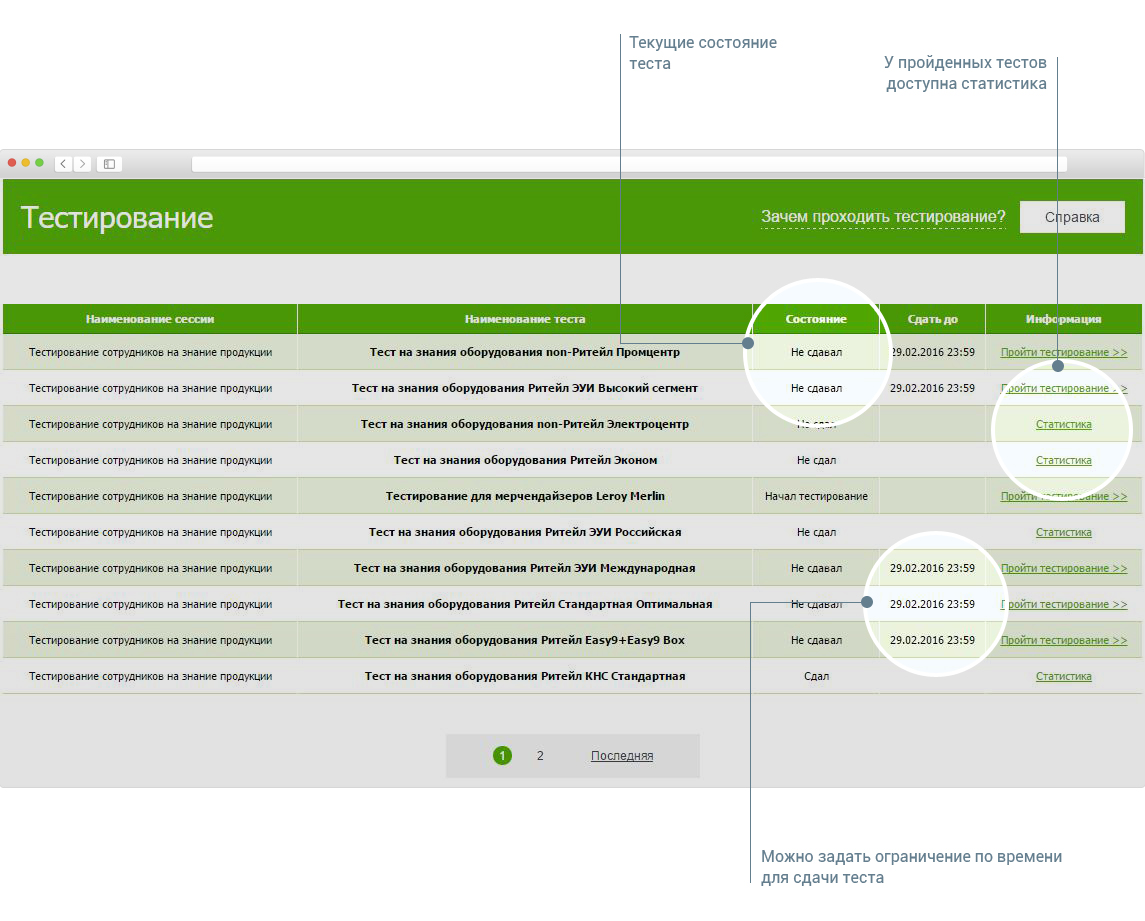Open Статистика for non-Ритейл Электроцентр test

pyautogui.click(x=1063, y=424)
